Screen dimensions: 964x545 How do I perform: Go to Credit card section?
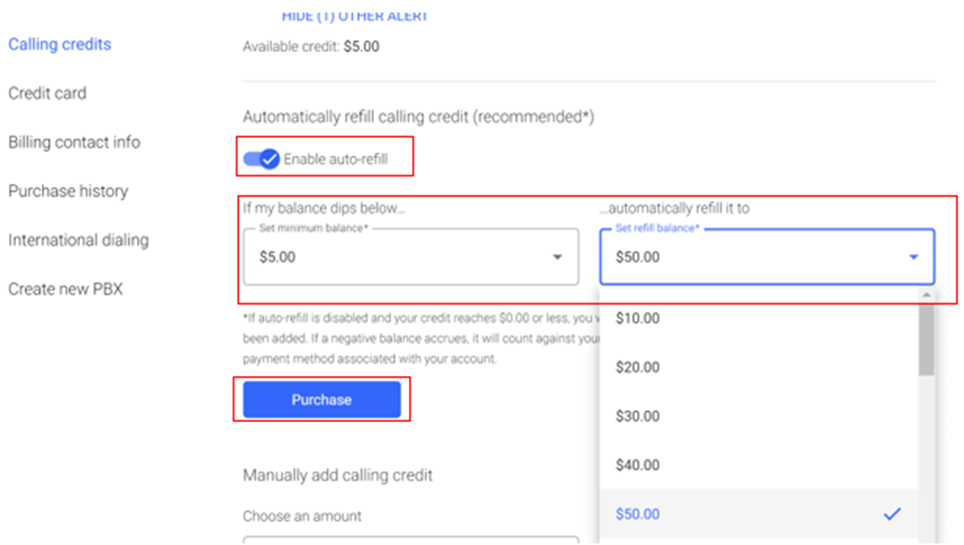pyautogui.click(x=47, y=93)
